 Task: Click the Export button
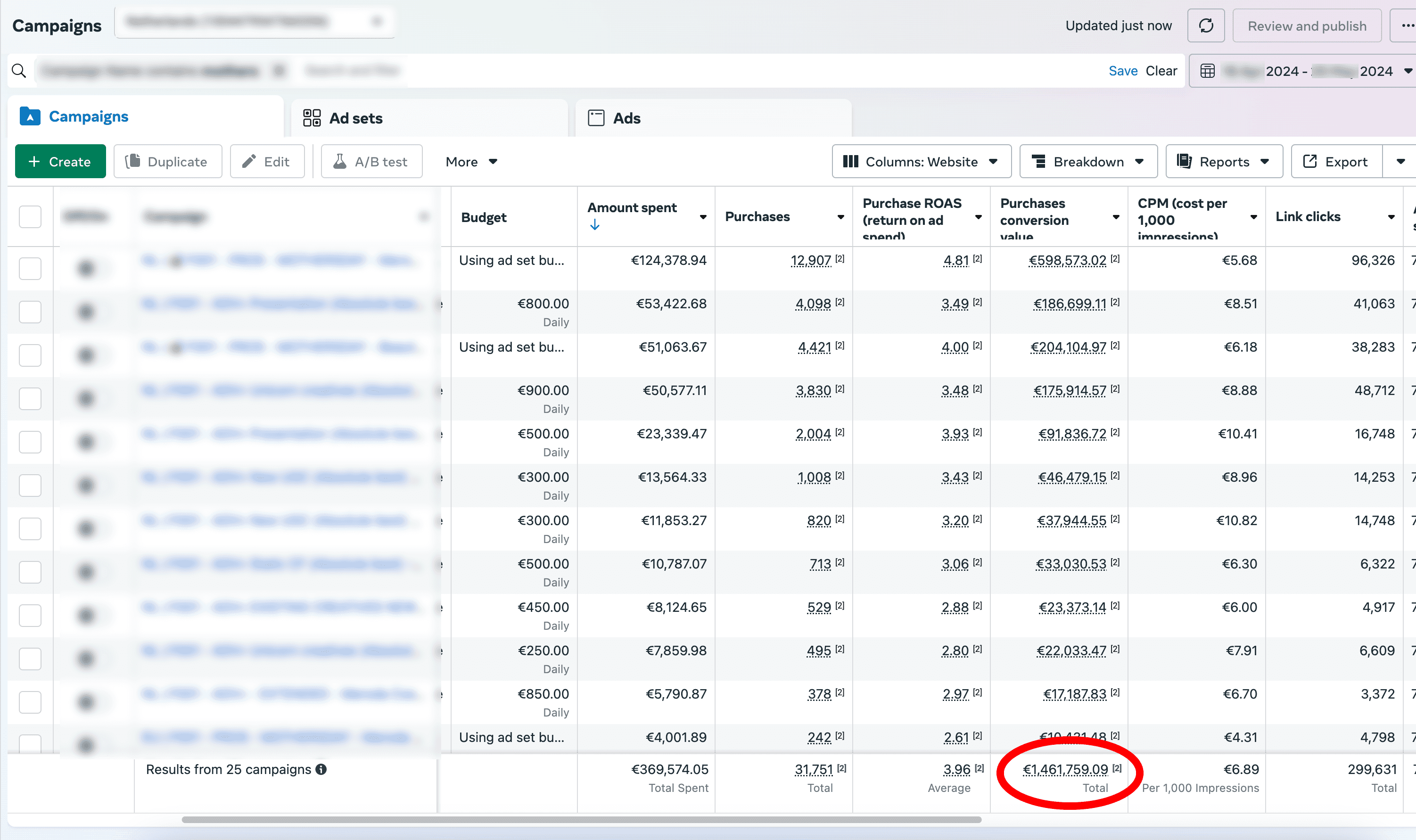pos(1336,162)
